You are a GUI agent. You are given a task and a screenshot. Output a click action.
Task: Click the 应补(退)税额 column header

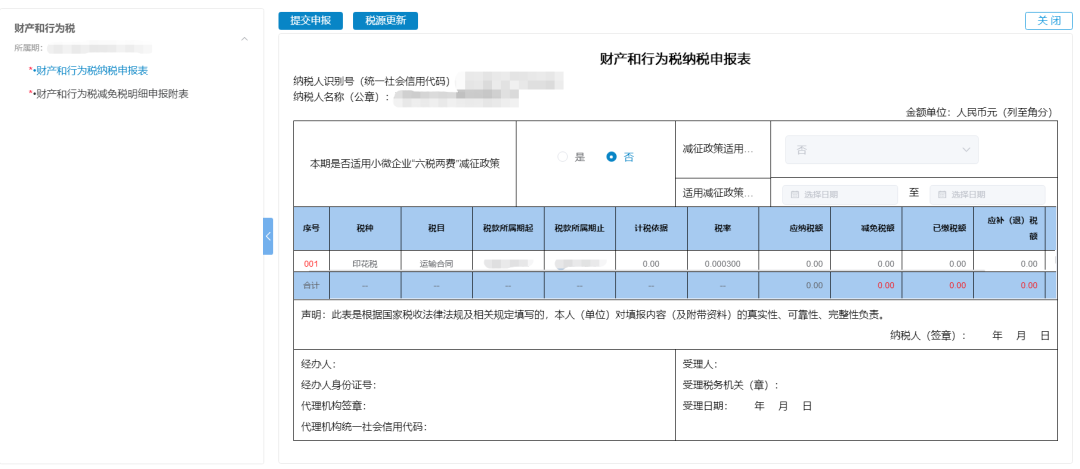click(1009, 228)
